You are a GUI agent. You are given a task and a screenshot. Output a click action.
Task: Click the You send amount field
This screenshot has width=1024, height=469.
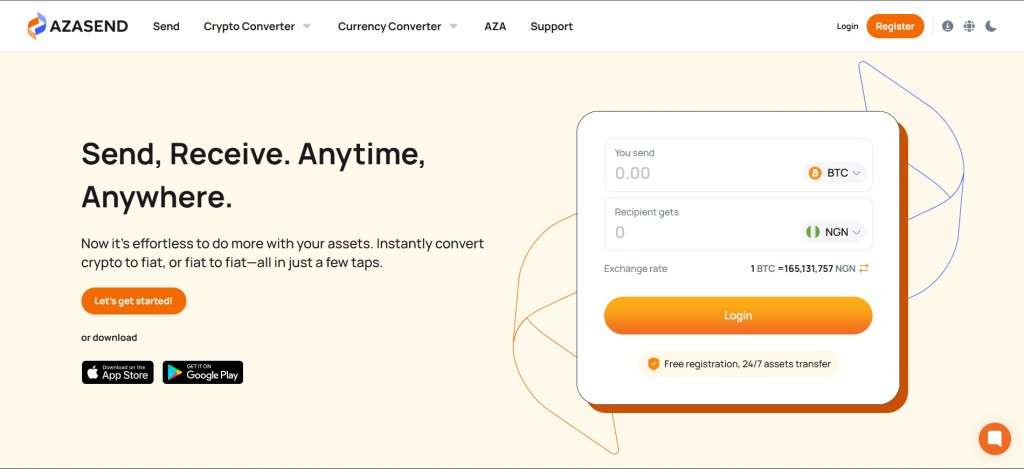(700, 173)
